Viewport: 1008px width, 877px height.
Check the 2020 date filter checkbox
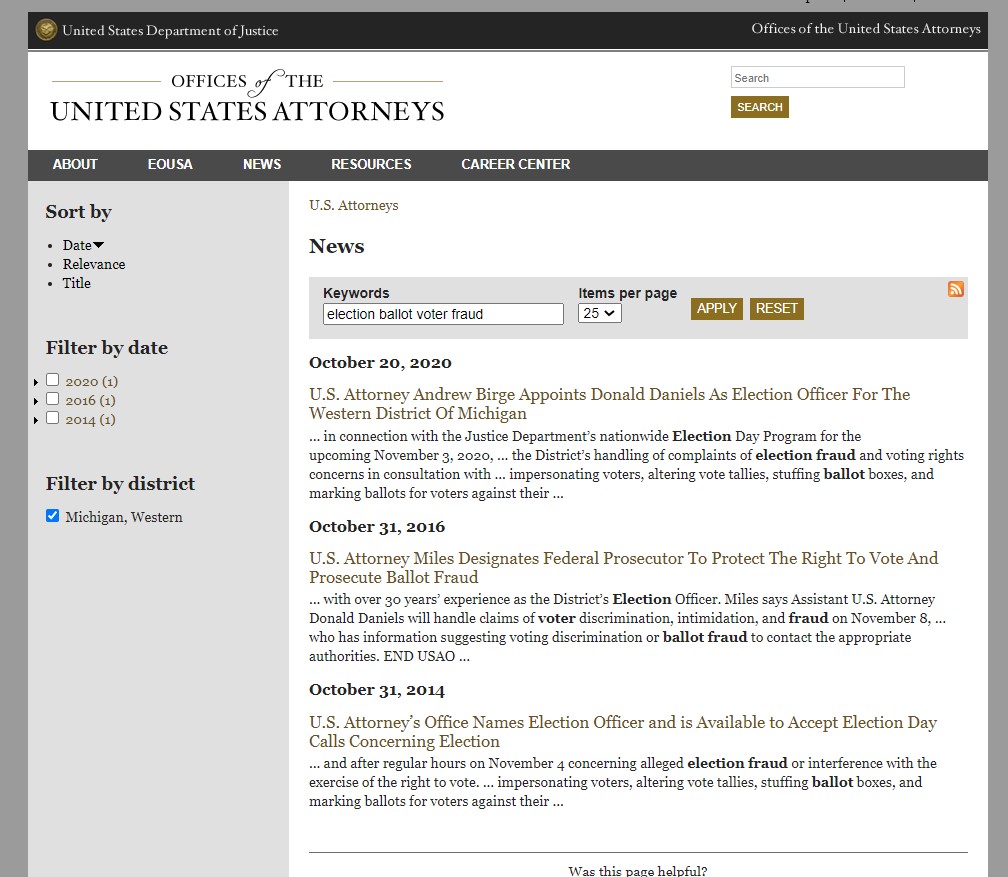tap(53, 380)
